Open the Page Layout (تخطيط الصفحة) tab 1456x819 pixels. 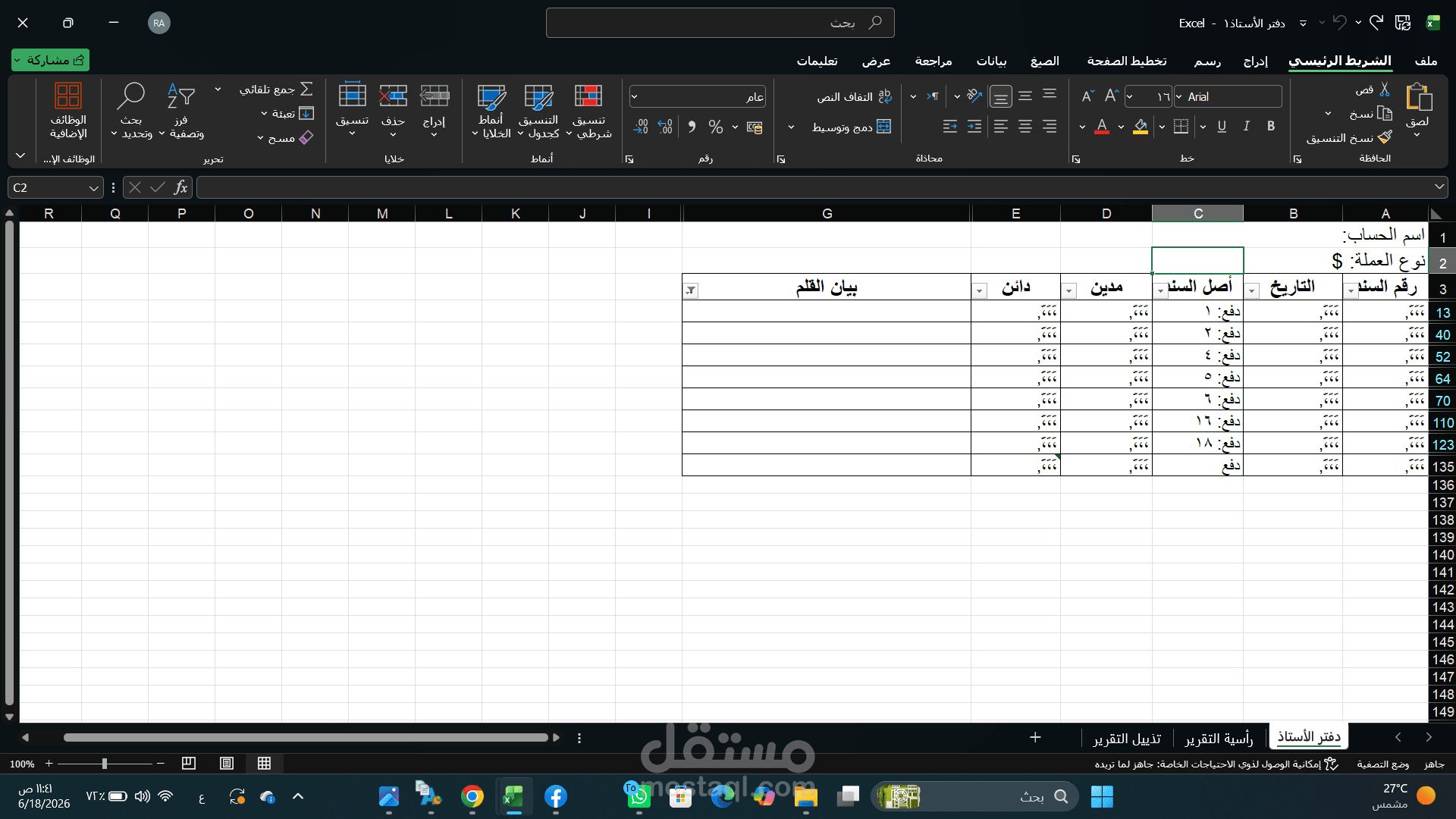pos(1127,61)
